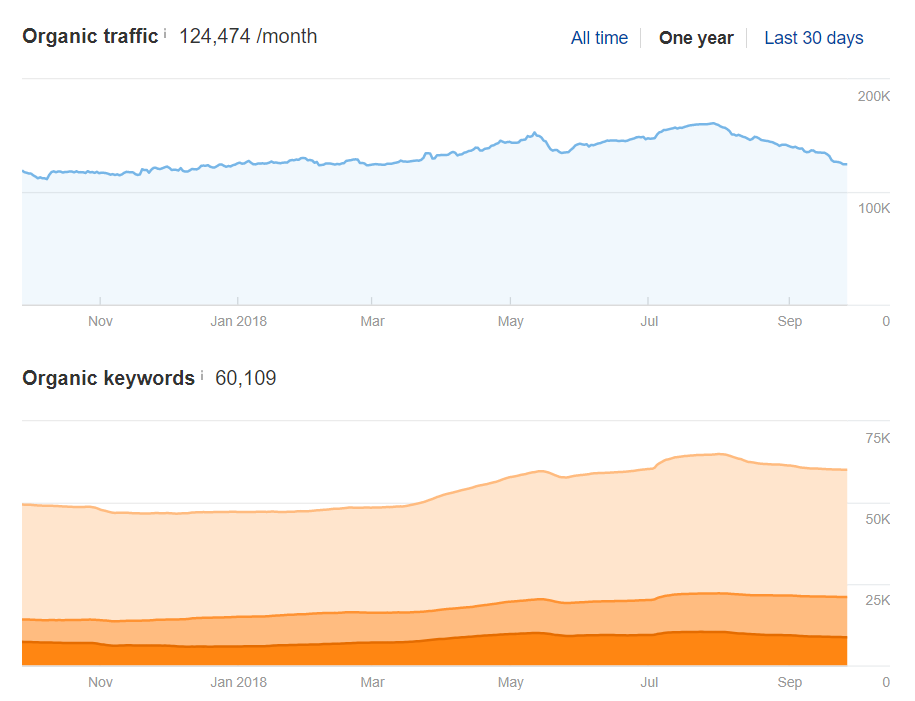Click the 124,474 /month value
This screenshot has width=915, height=701.
tap(248, 36)
